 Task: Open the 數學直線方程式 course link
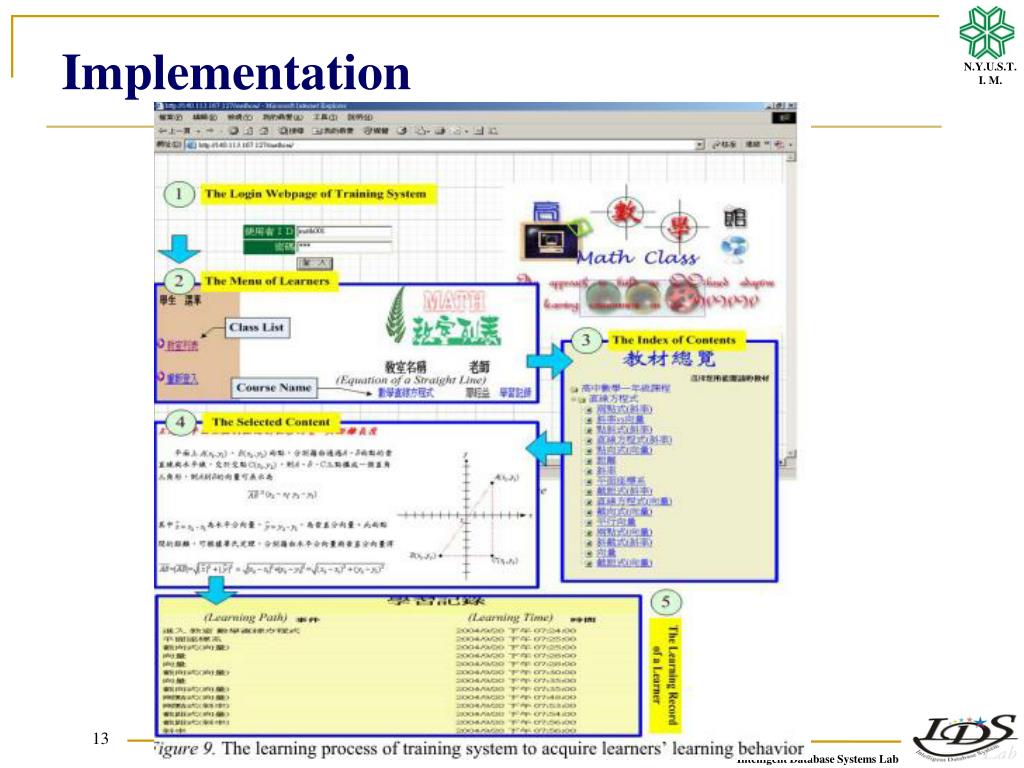(x=405, y=392)
